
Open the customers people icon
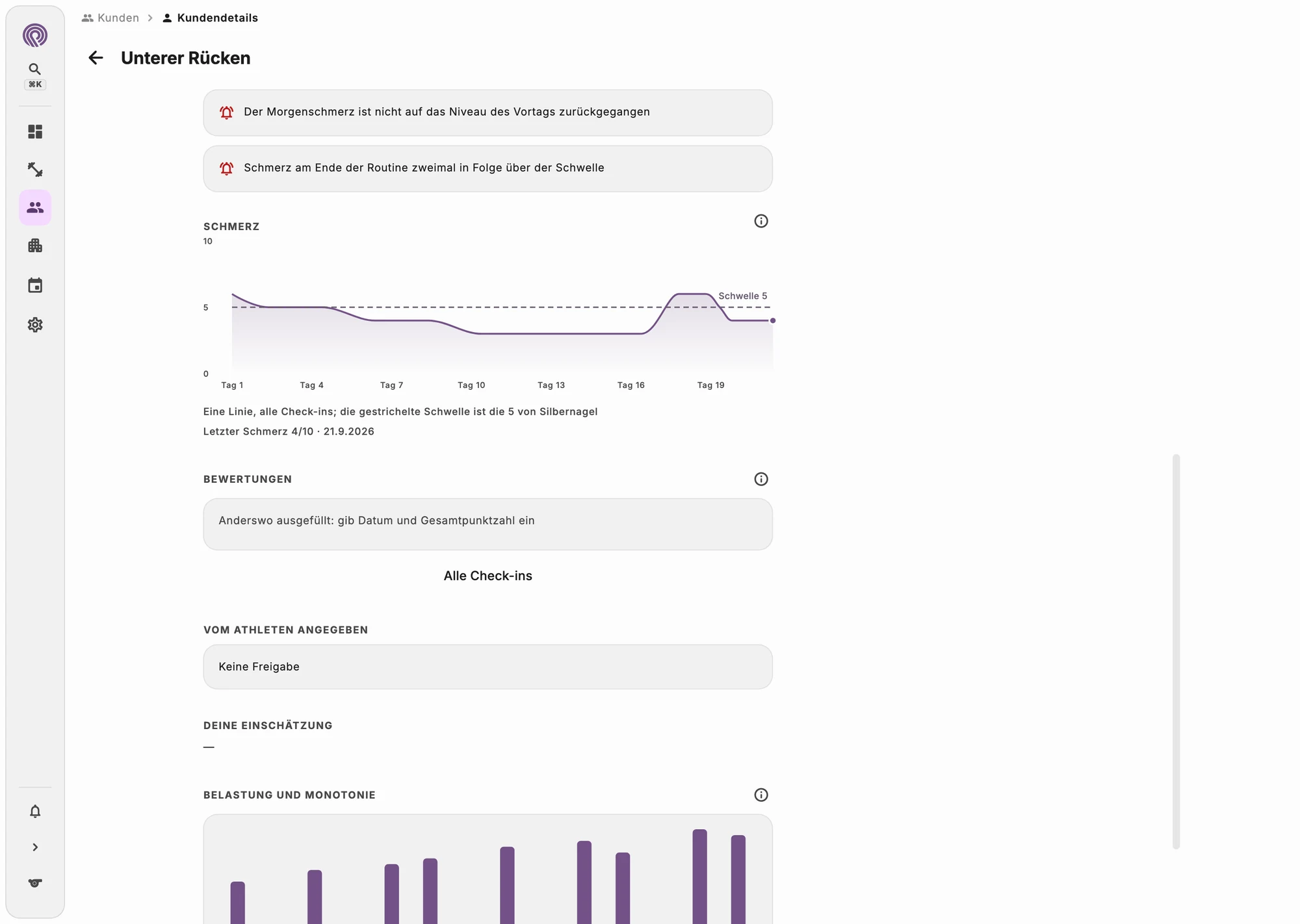35,207
